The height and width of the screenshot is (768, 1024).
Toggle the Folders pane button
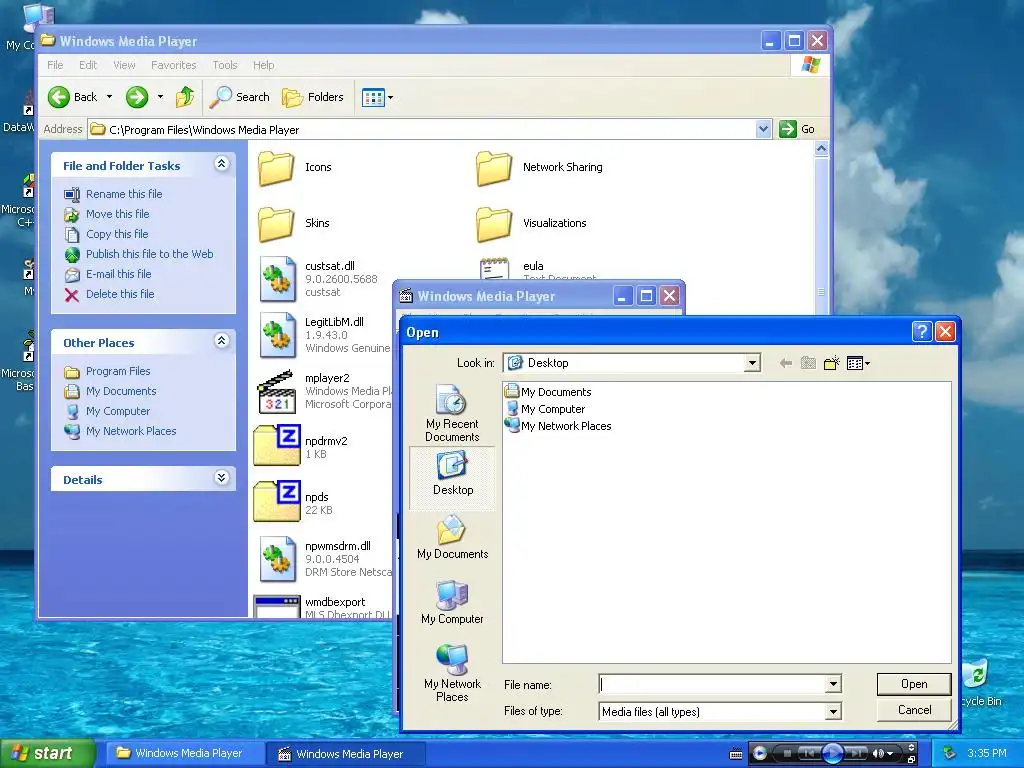tap(313, 97)
